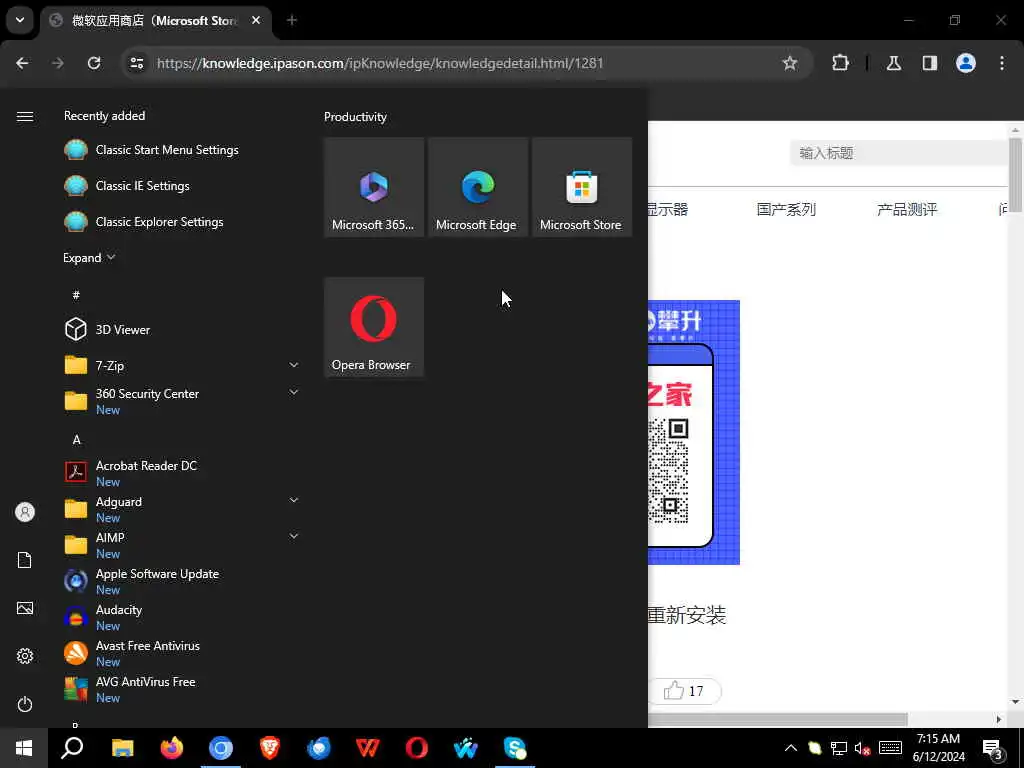
Task: Click the muted volume tray icon
Action: pos(862,748)
